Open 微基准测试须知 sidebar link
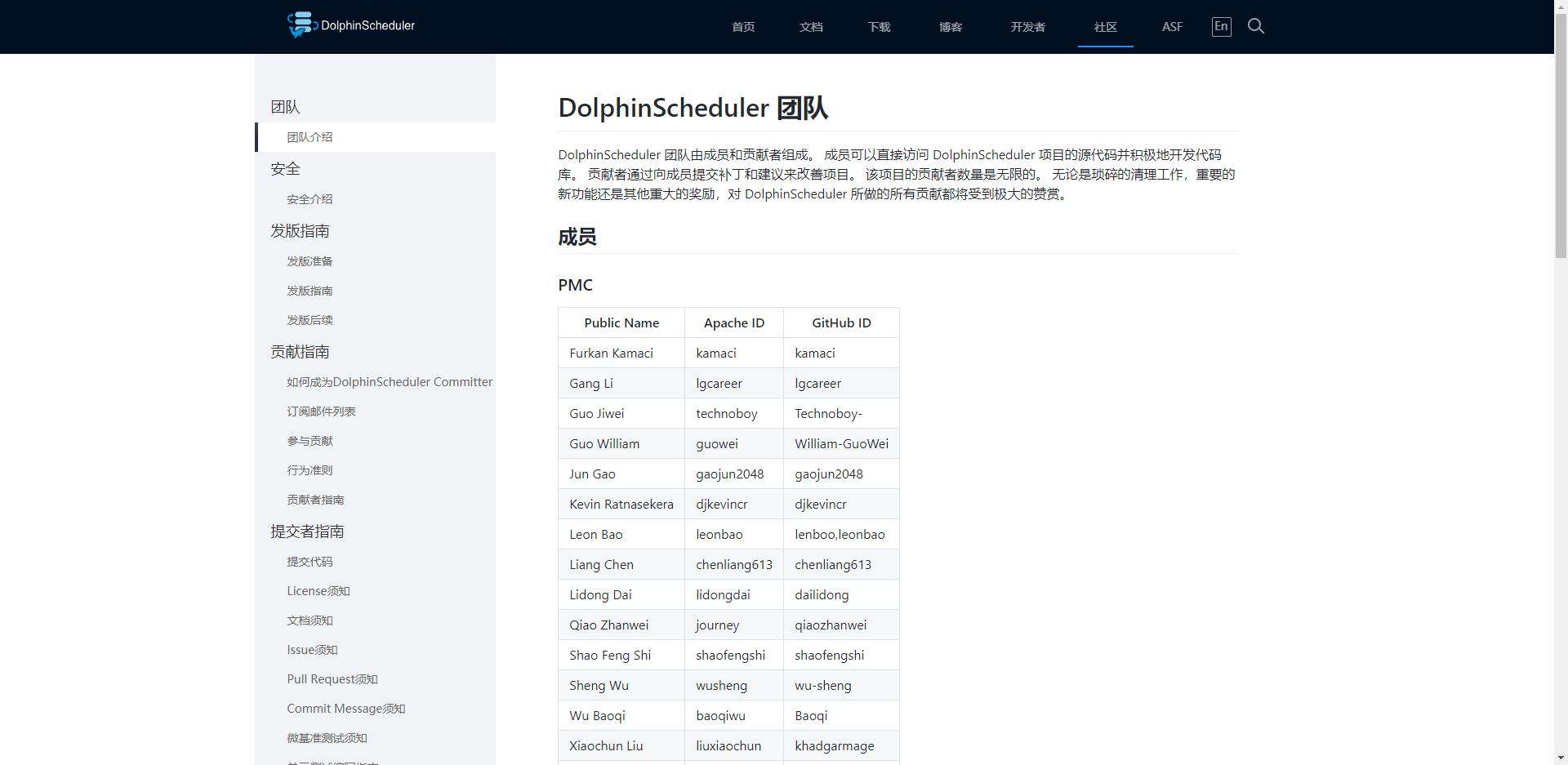This screenshot has width=1568, height=765. (327, 738)
